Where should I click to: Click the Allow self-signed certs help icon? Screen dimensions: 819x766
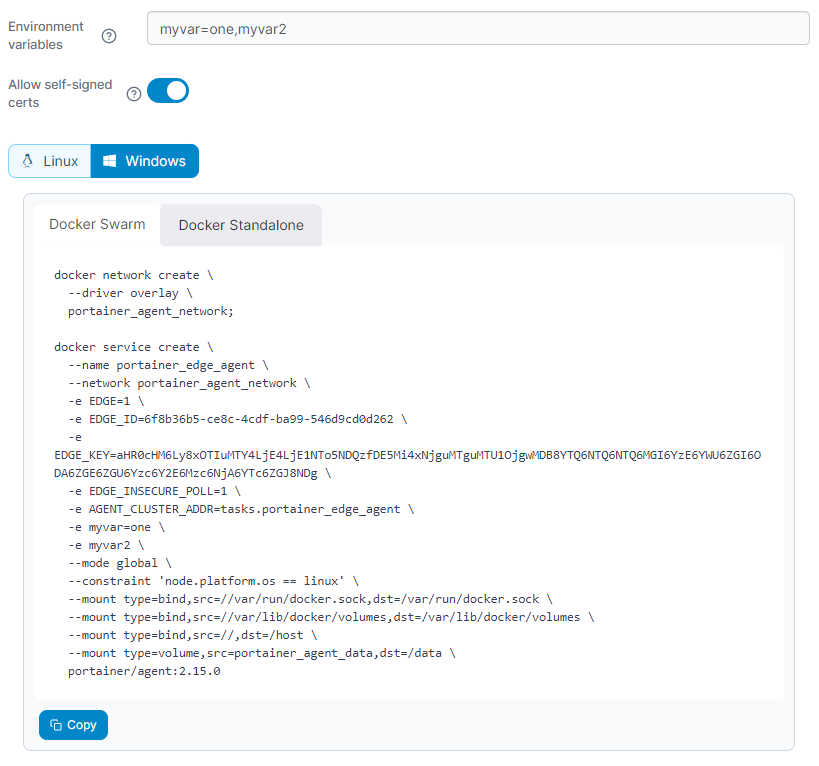coord(134,93)
